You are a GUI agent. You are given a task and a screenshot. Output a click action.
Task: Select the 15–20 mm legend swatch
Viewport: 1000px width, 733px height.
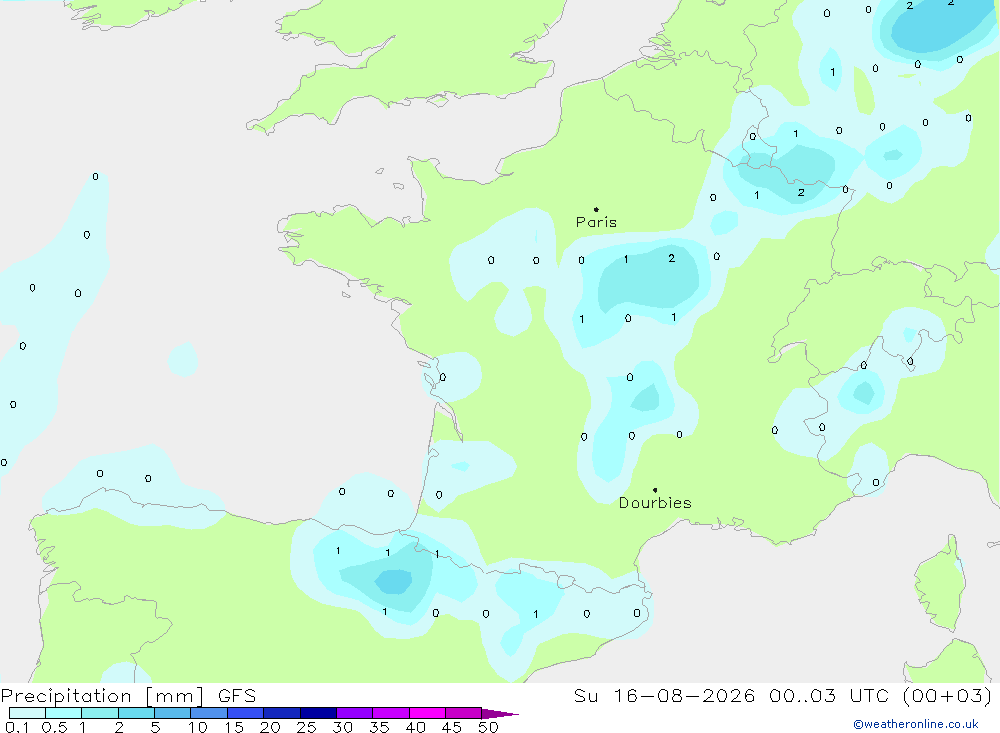pyautogui.click(x=246, y=713)
